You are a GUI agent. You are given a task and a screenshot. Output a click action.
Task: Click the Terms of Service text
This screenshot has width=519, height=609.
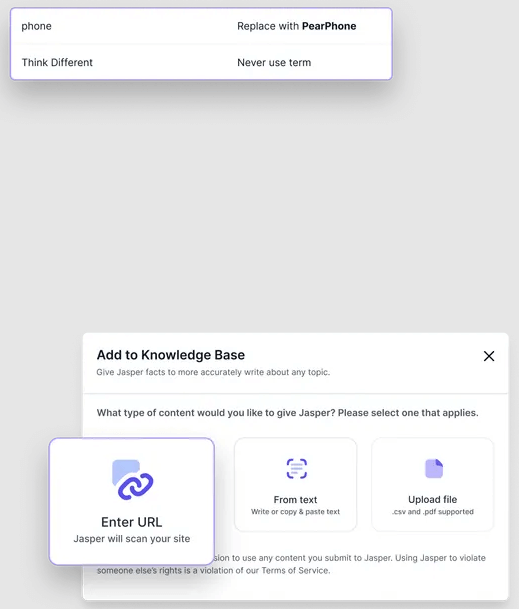click(295, 570)
